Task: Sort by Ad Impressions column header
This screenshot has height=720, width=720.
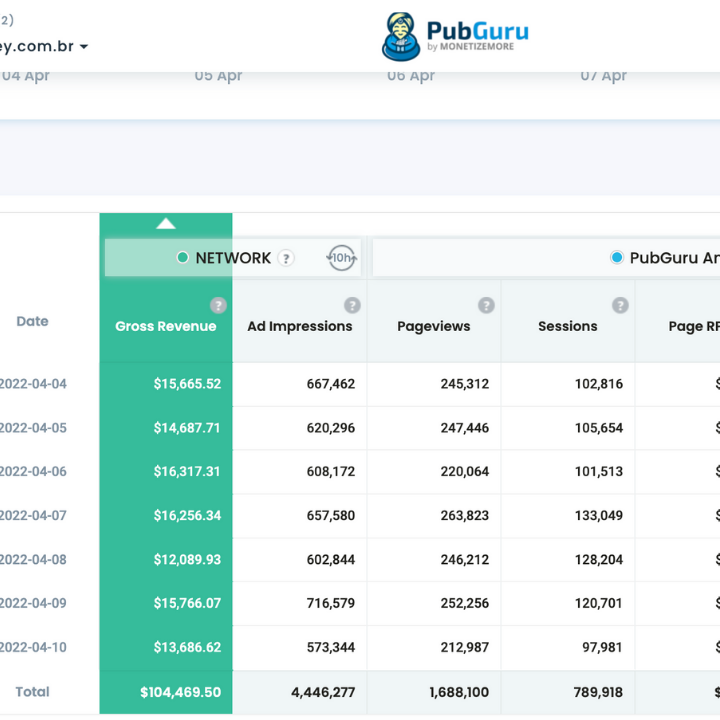Action: (x=300, y=326)
